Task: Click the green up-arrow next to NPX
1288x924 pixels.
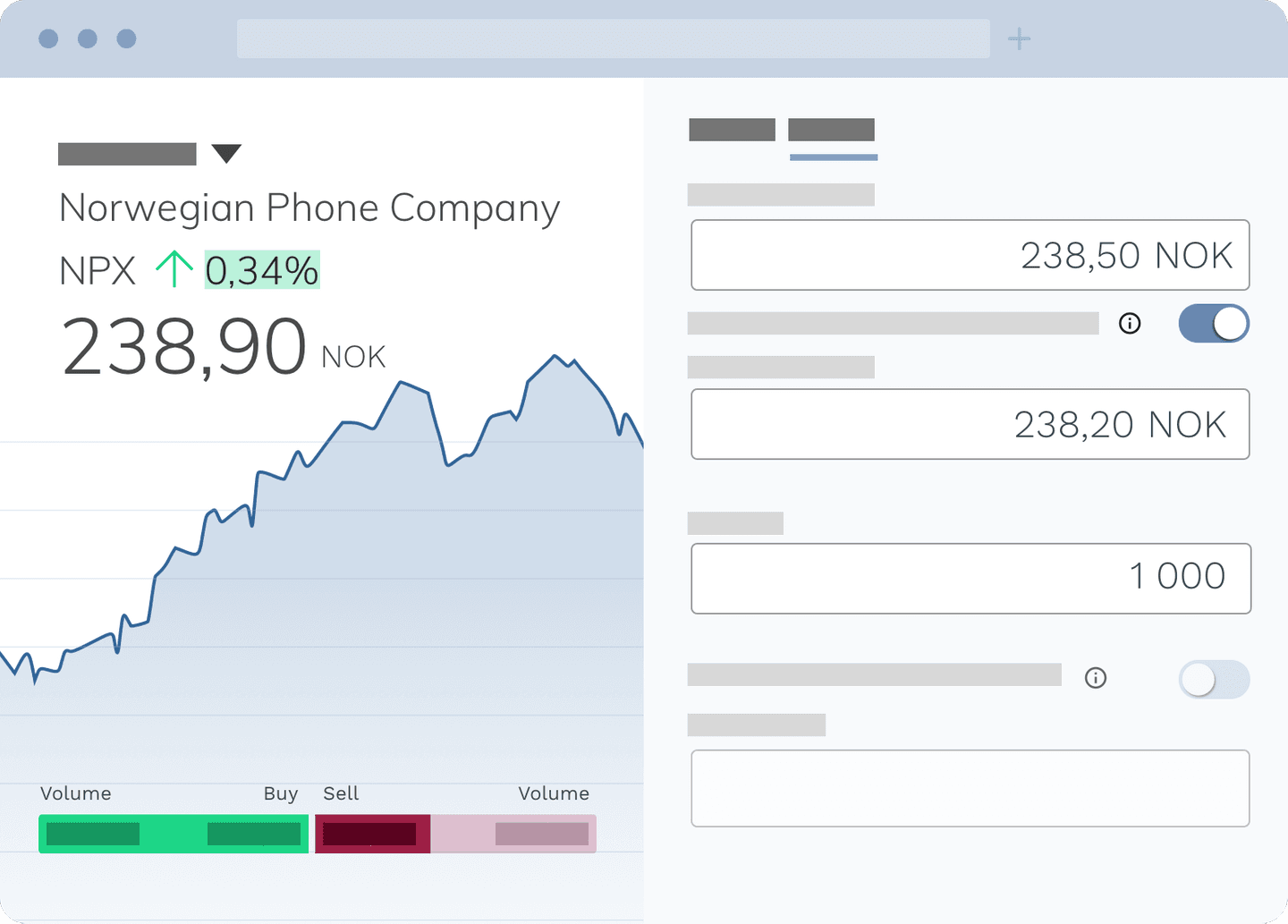Action: 174,269
